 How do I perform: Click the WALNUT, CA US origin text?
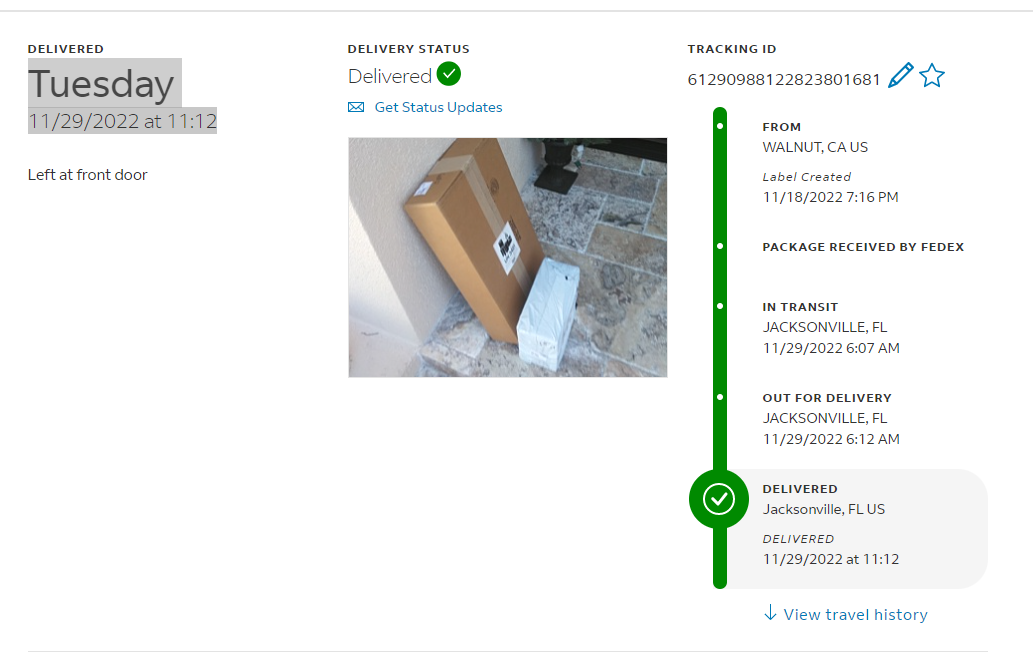click(x=815, y=148)
